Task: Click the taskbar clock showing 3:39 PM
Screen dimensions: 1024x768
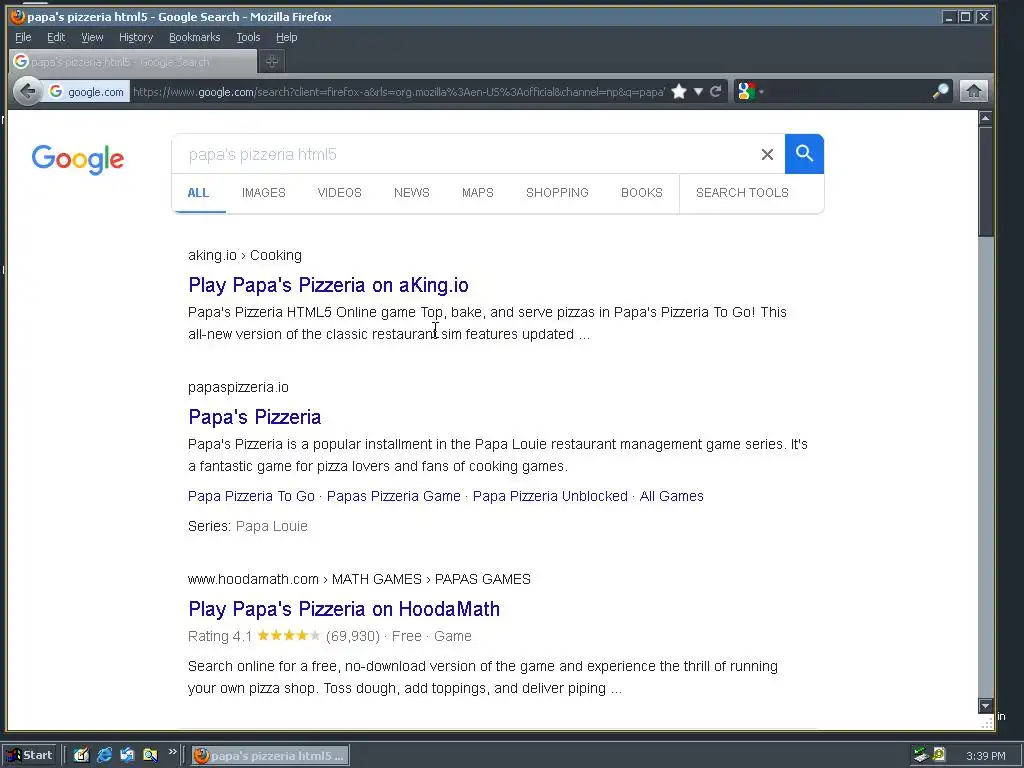Action: coord(985,756)
